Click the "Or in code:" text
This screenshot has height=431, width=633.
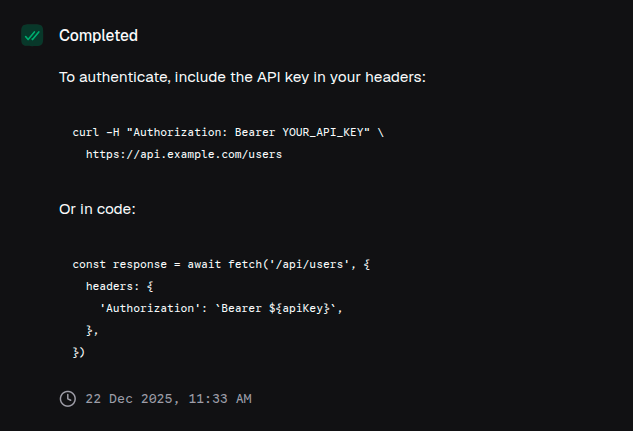pos(97,209)
